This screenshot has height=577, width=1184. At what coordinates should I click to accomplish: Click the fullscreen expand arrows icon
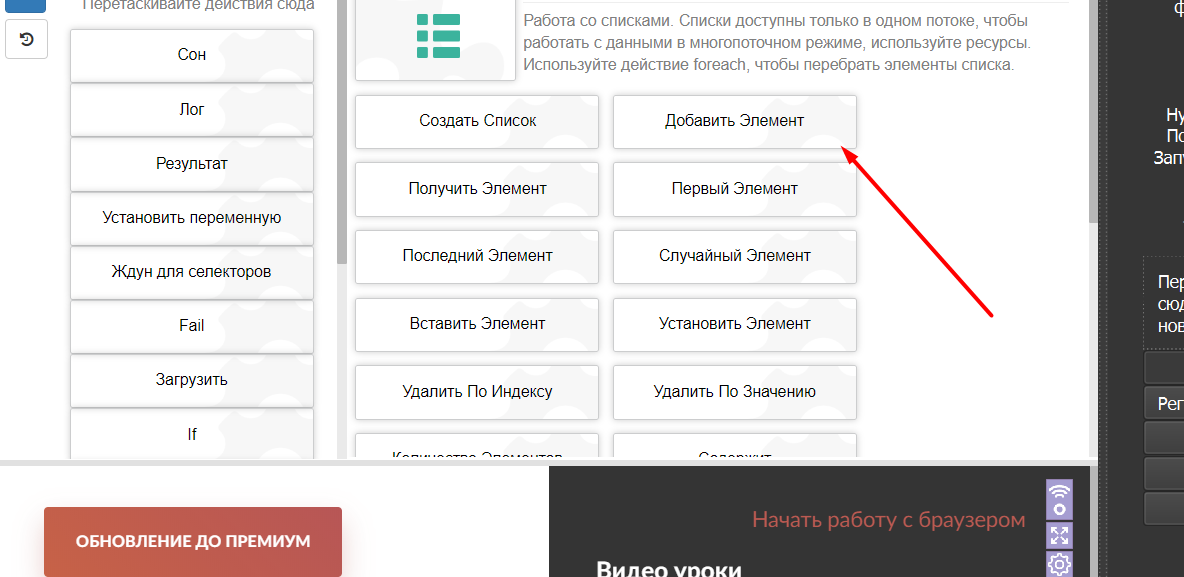click(1059, 535)
